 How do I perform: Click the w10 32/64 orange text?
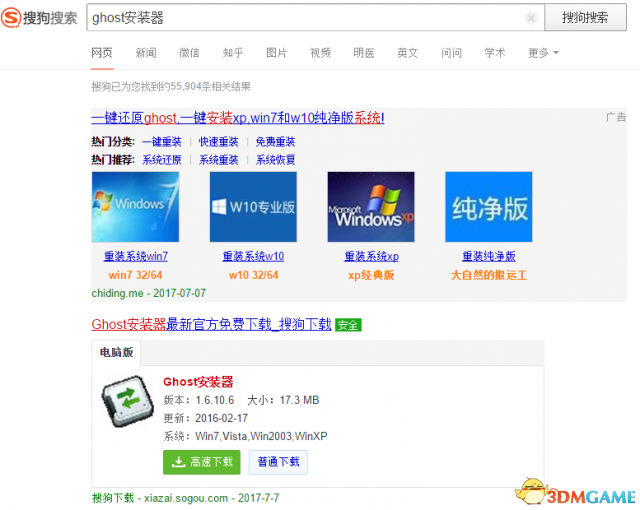(253, 275)
